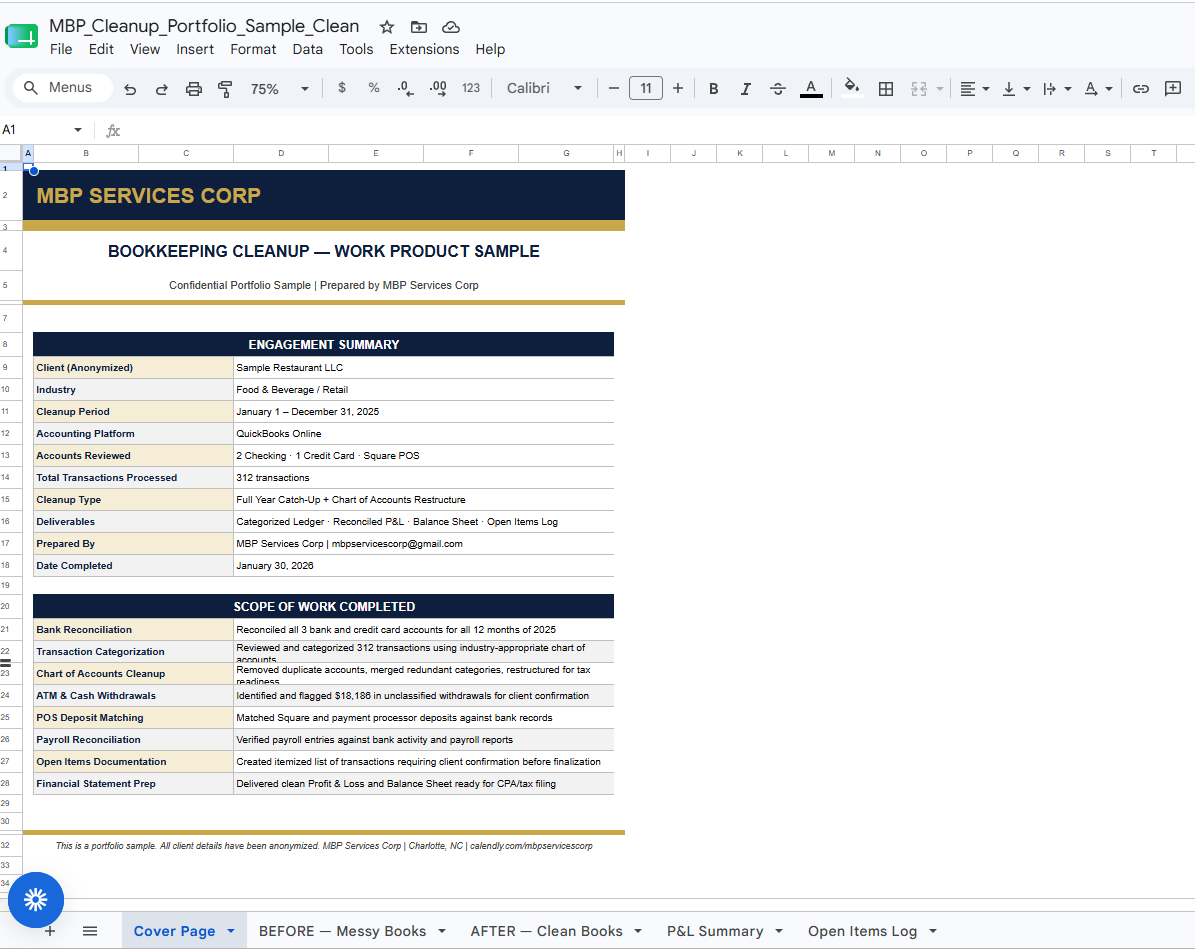
Task: Open the Edit menu
Action: tap(101, 49)
